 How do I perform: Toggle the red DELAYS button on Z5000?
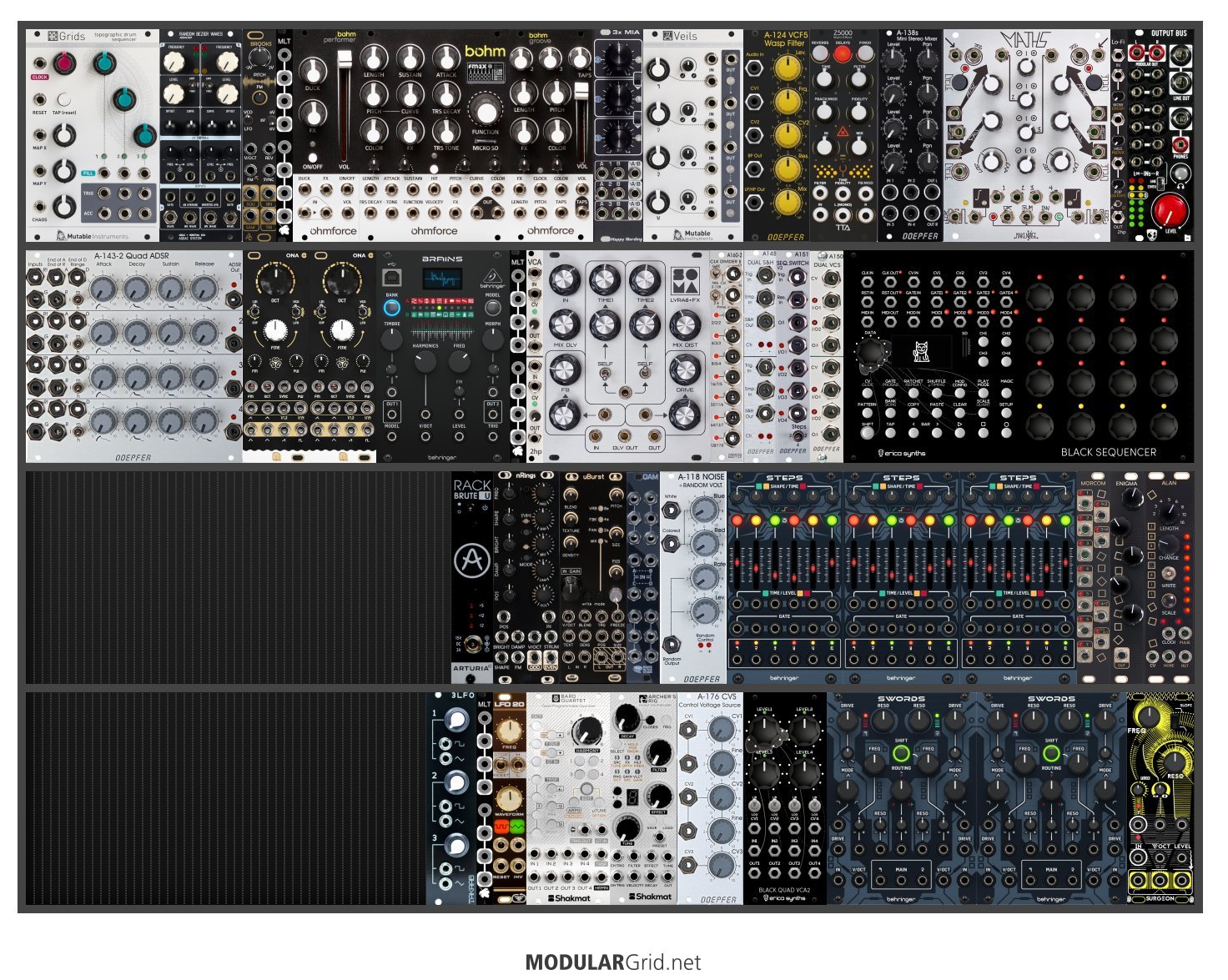click(842, 53)
